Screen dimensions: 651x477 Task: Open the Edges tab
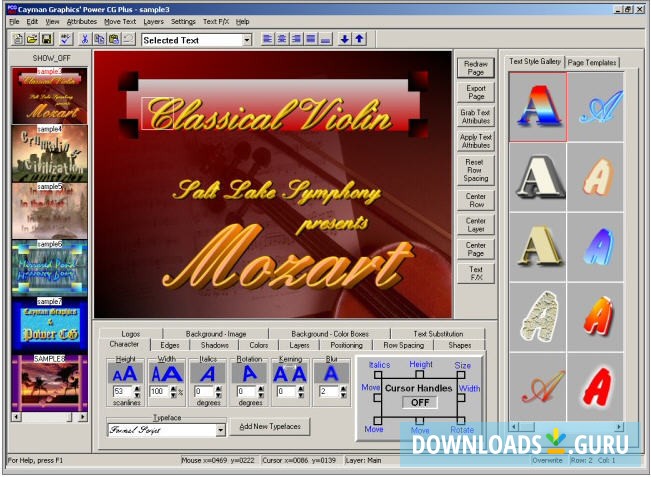pos(170,345)
